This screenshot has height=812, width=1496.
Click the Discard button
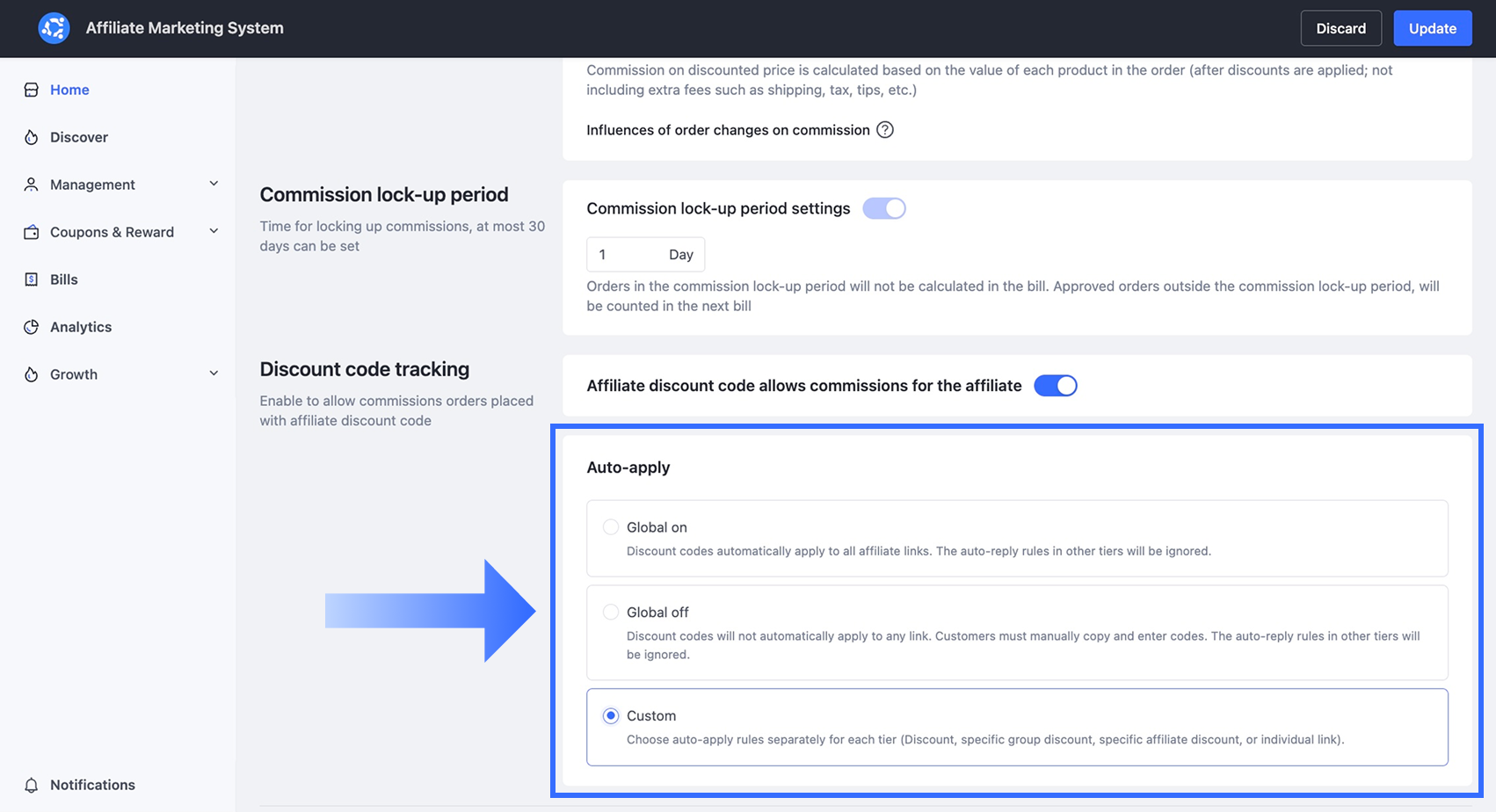1341,28
